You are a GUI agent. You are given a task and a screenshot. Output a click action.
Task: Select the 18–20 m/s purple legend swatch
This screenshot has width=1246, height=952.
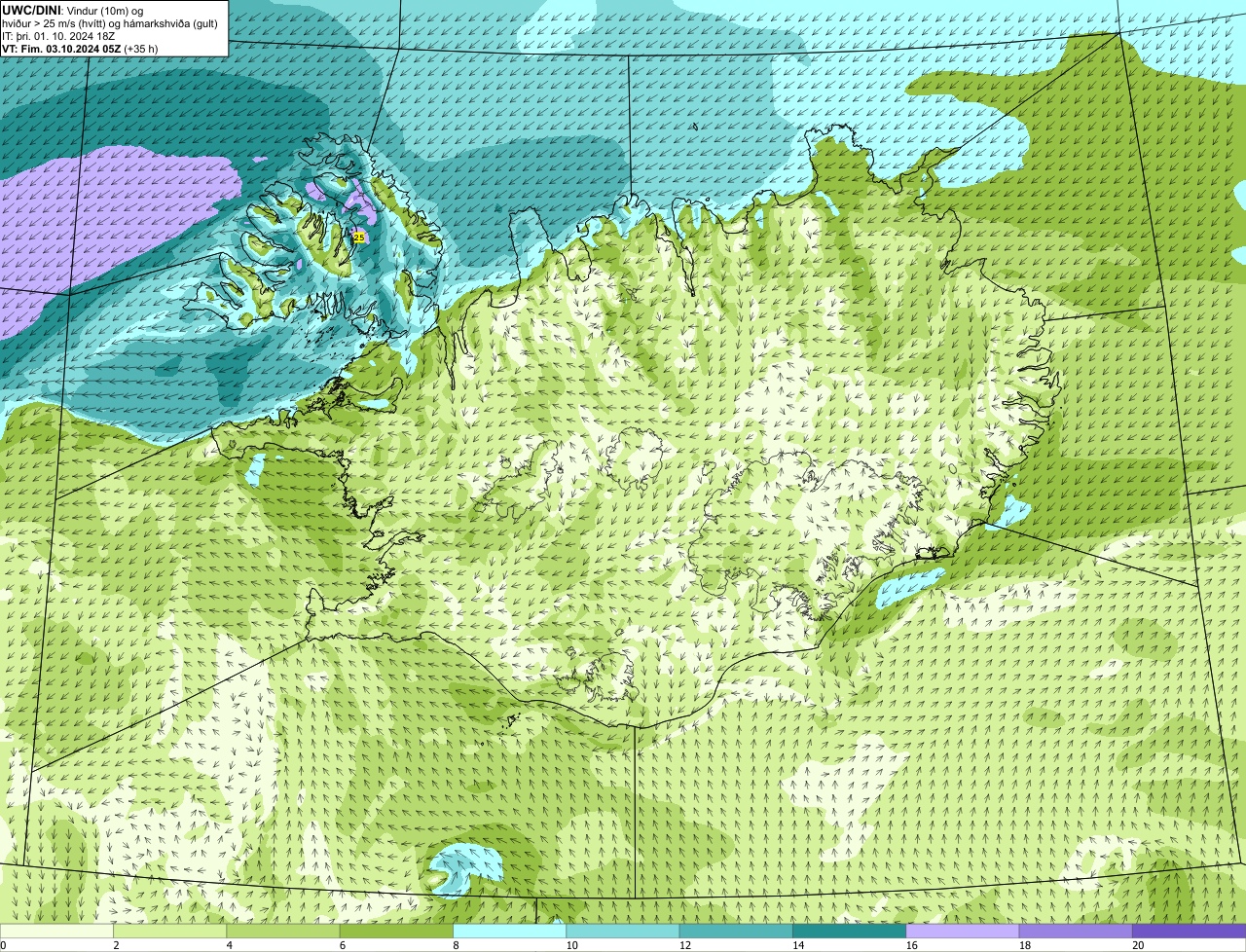point(1077,931)
